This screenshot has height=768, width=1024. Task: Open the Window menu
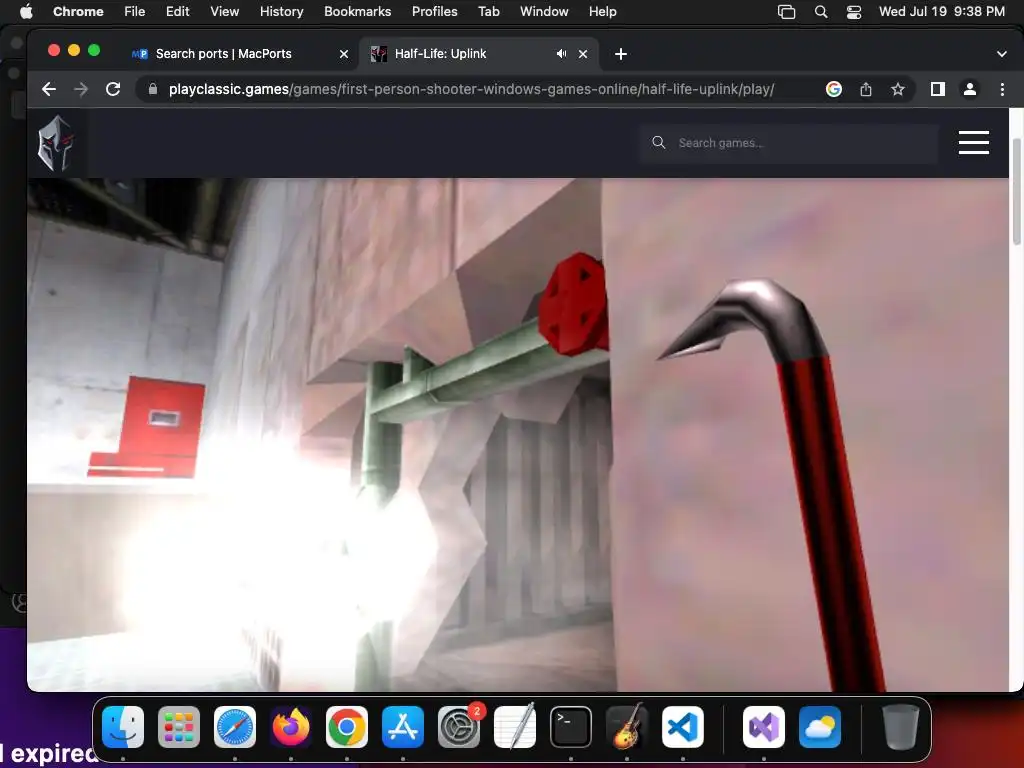(x=544, y=12)
